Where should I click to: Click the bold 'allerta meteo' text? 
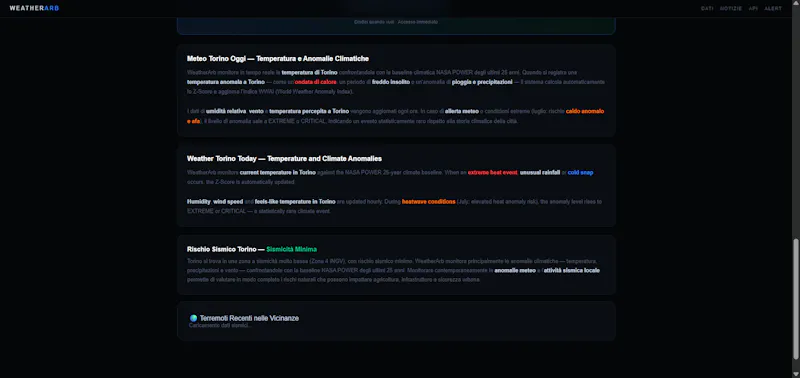[x=461, y=111]
